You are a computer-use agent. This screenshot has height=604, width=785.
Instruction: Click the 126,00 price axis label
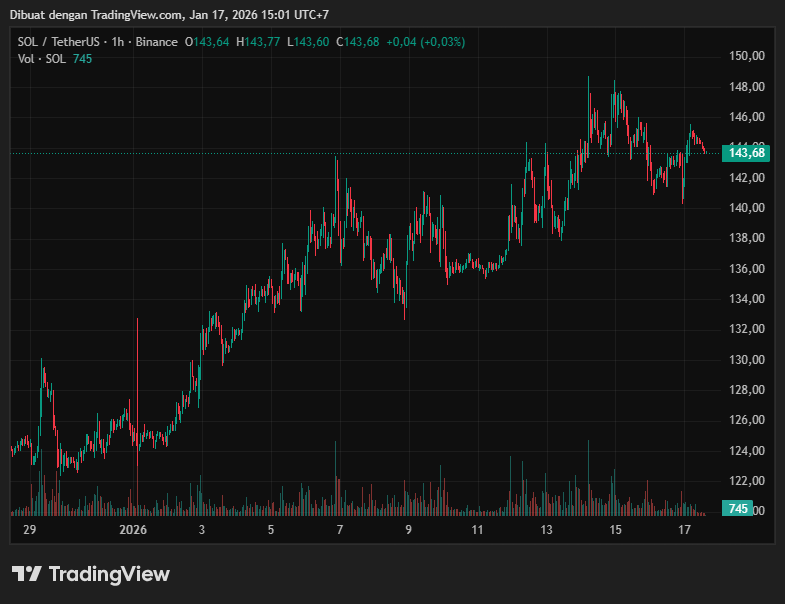tap(747, 420)
